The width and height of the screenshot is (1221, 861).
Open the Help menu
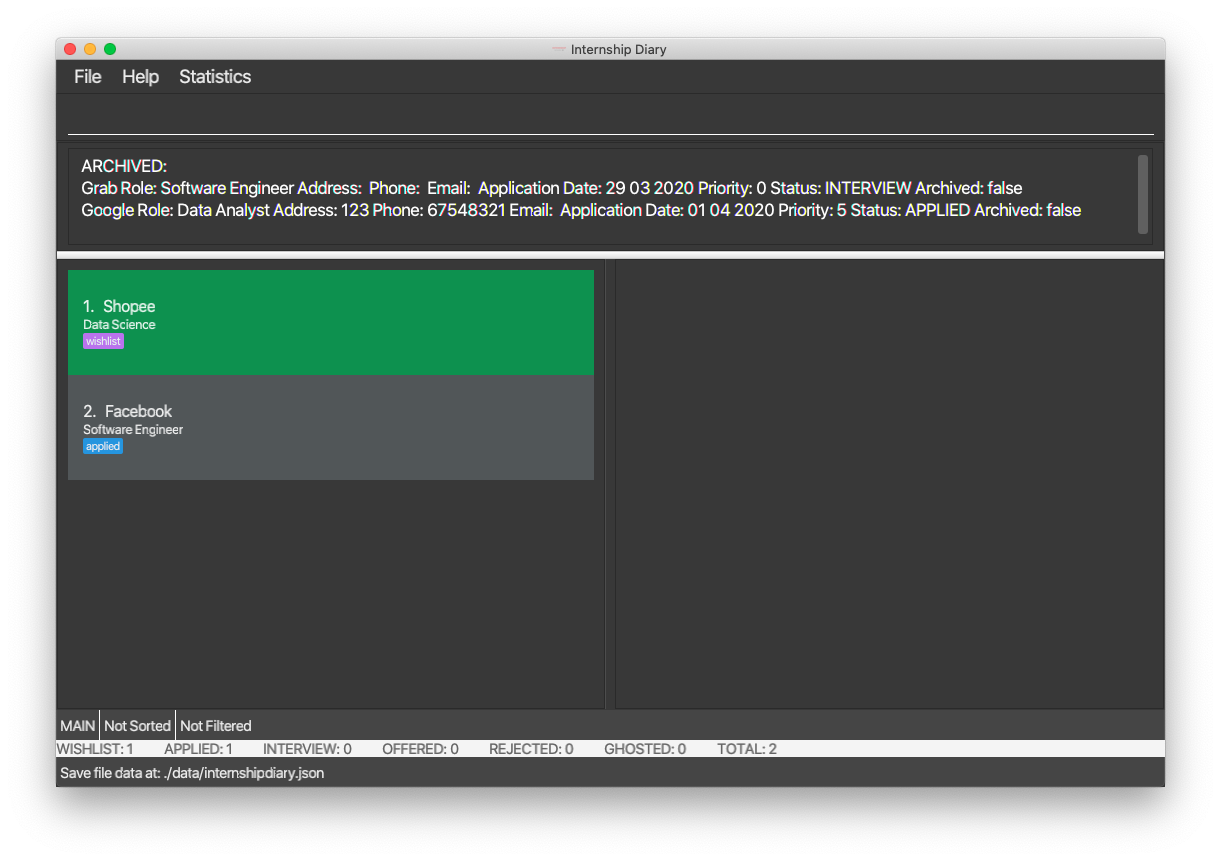click(140, 77)
